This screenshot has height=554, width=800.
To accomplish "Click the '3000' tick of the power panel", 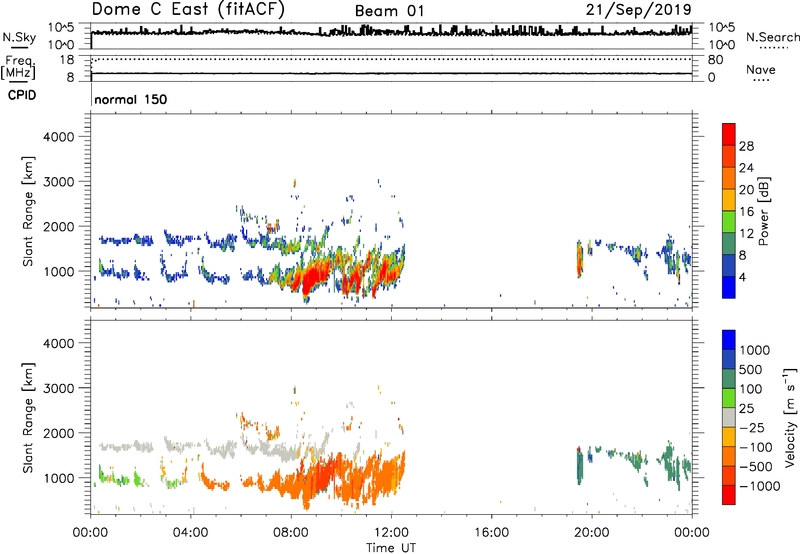I will [x=59, y=182].
